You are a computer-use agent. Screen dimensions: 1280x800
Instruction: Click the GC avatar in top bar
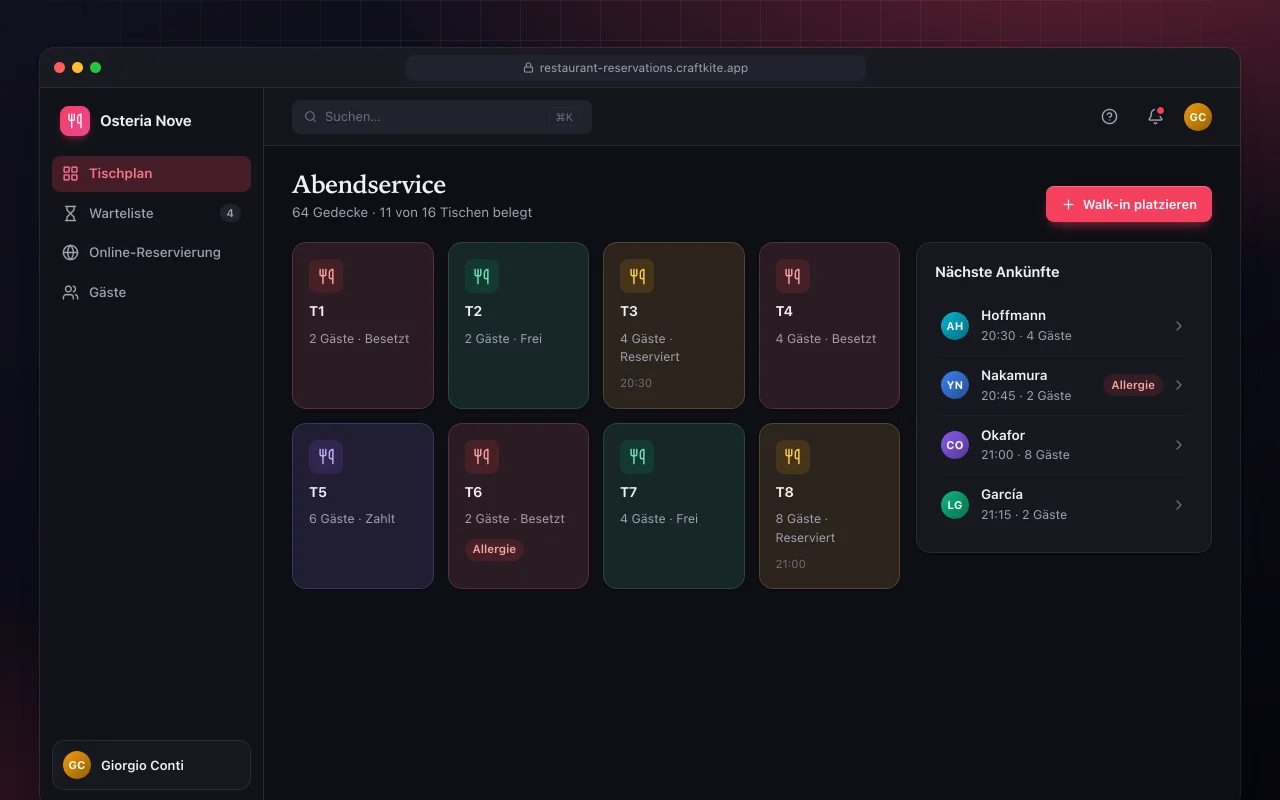1198,117
